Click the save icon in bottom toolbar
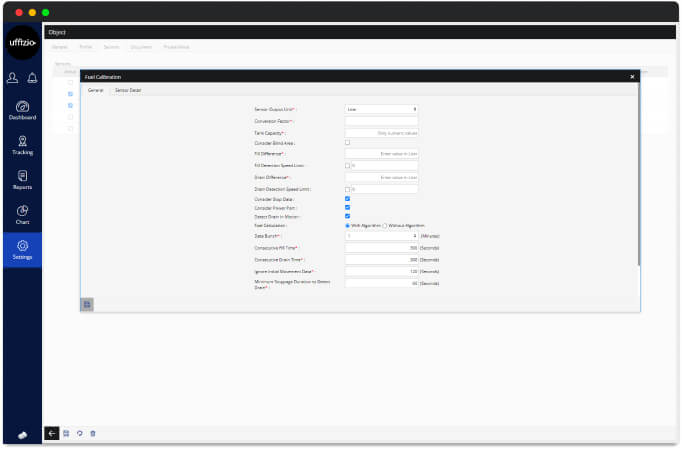Image resolution: width=682 pixels, height=449 pixels. click(66, 433)
